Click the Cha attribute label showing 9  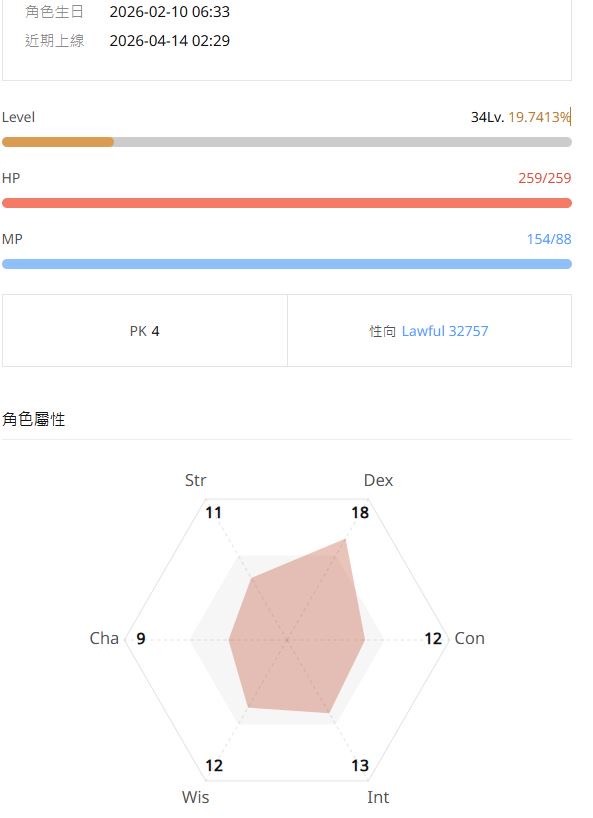click(x=105, y=638)
